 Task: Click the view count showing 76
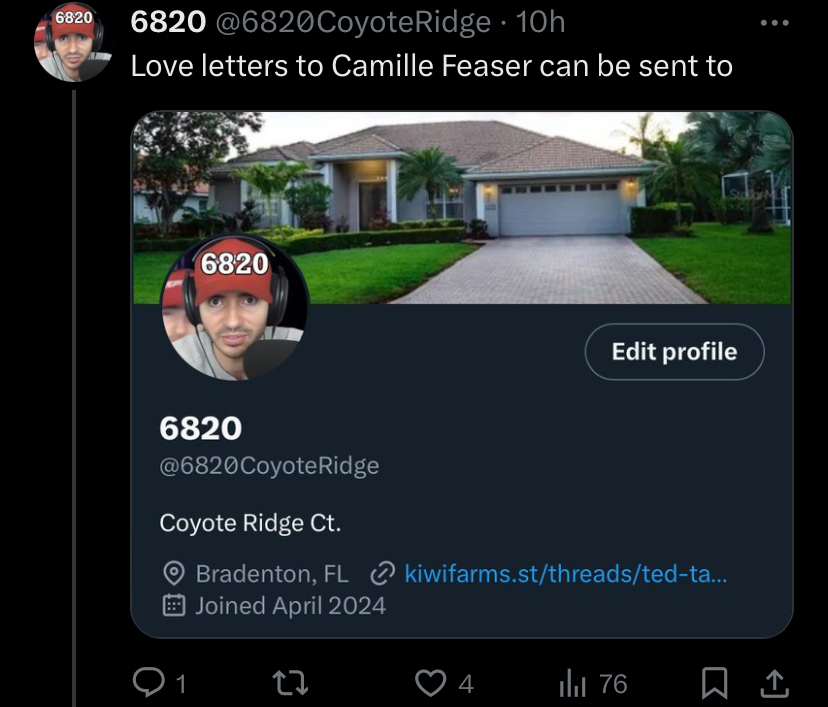613,684
